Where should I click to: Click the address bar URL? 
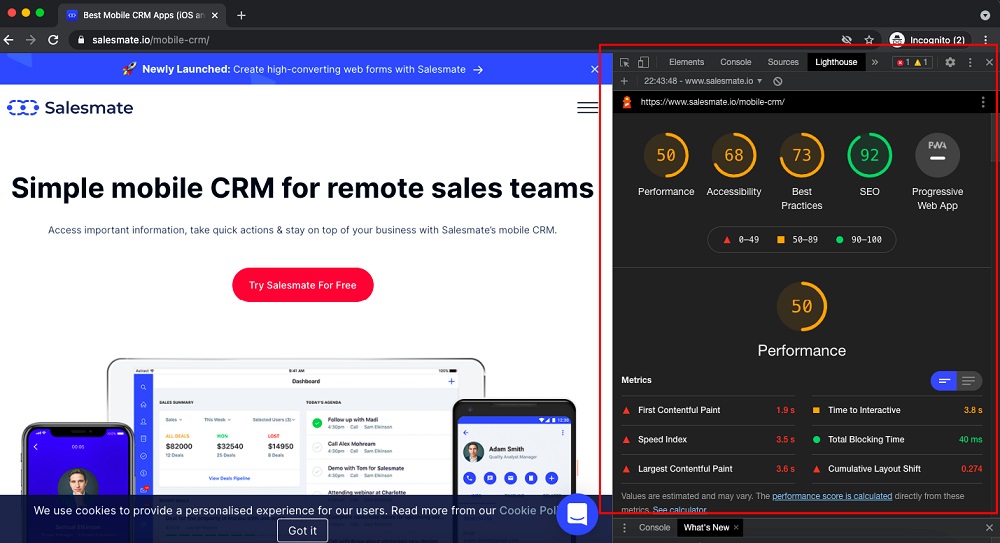(151, 40)
